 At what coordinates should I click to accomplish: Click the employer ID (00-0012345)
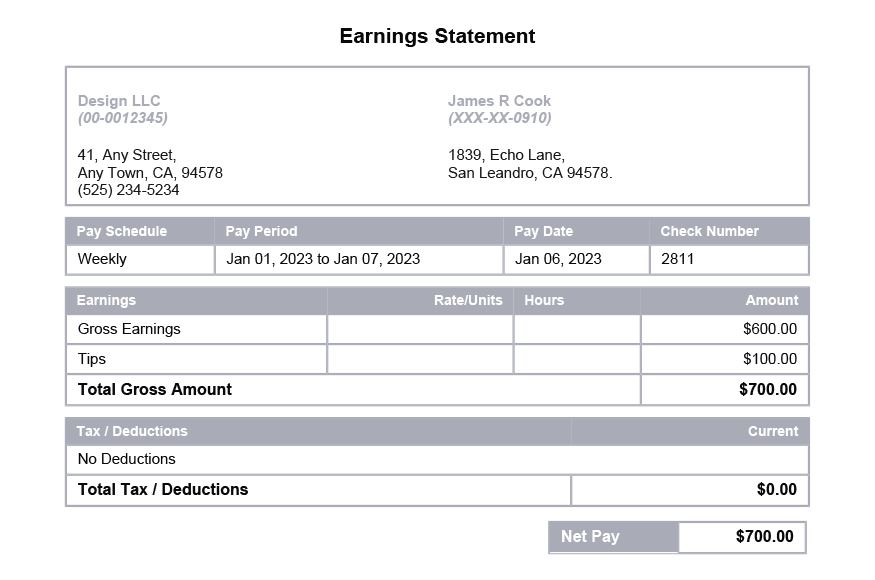pyautogui.click(x=123, y=118)
